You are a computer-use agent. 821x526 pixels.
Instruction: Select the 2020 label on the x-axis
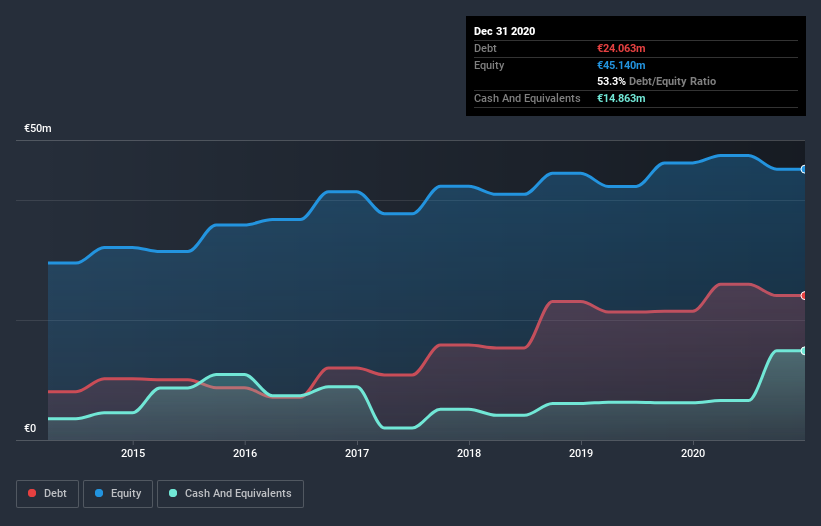pos(693,453)
